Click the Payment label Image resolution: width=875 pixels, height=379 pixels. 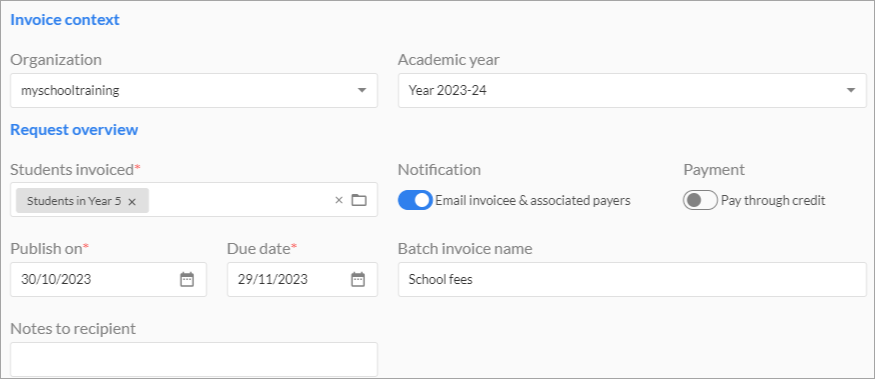click(714, 170)
